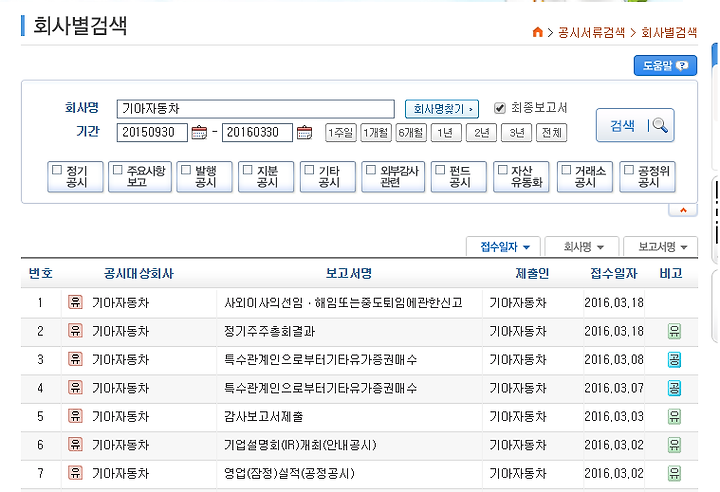This screenshot has height=492, width=720.
Task: Click the home icon in breadcrumb
Action: [537, 32]
